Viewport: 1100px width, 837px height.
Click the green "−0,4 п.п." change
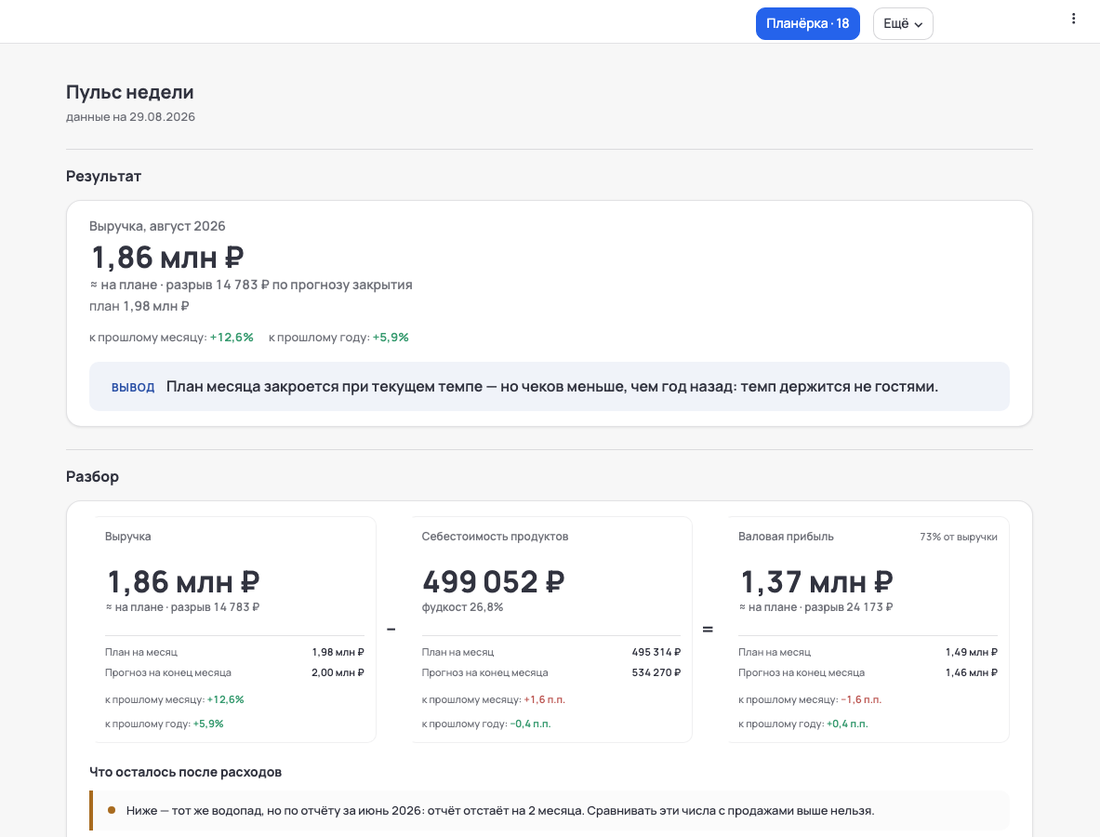pyautogui.click(x=530, y=723)
